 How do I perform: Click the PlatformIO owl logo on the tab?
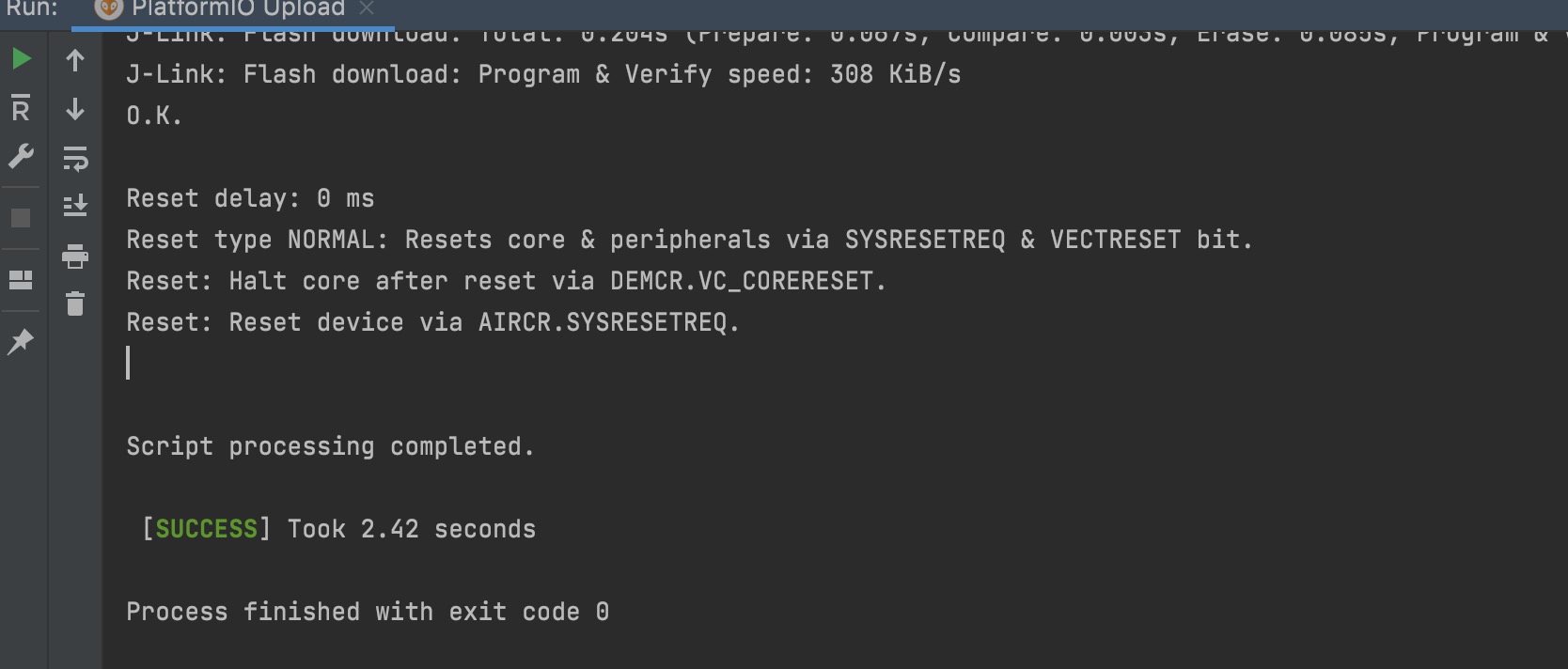(x=106, y=8)
